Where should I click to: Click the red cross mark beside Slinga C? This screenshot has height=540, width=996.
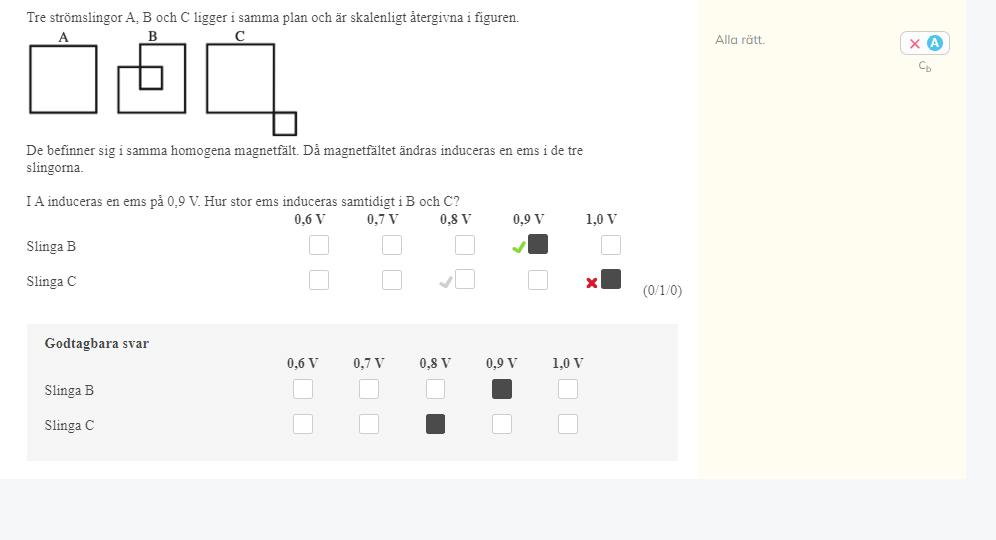tap(592, 283)
